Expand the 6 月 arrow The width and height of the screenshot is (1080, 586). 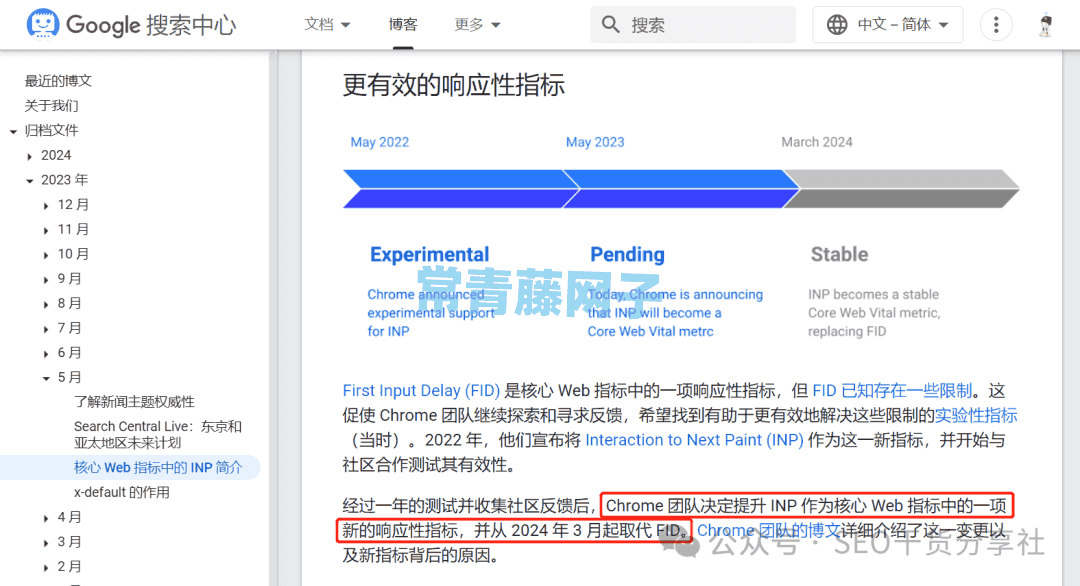tap(46, 353)
